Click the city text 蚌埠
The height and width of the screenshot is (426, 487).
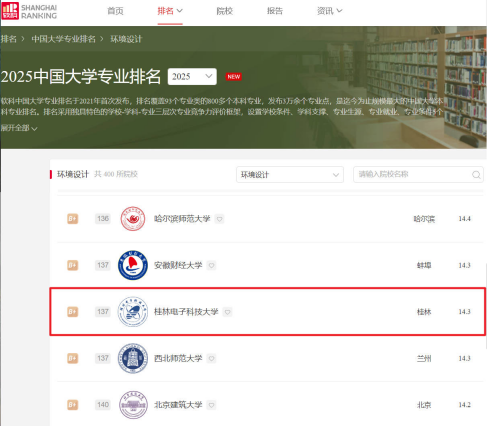pyautogui.click(x=424, y=265)
